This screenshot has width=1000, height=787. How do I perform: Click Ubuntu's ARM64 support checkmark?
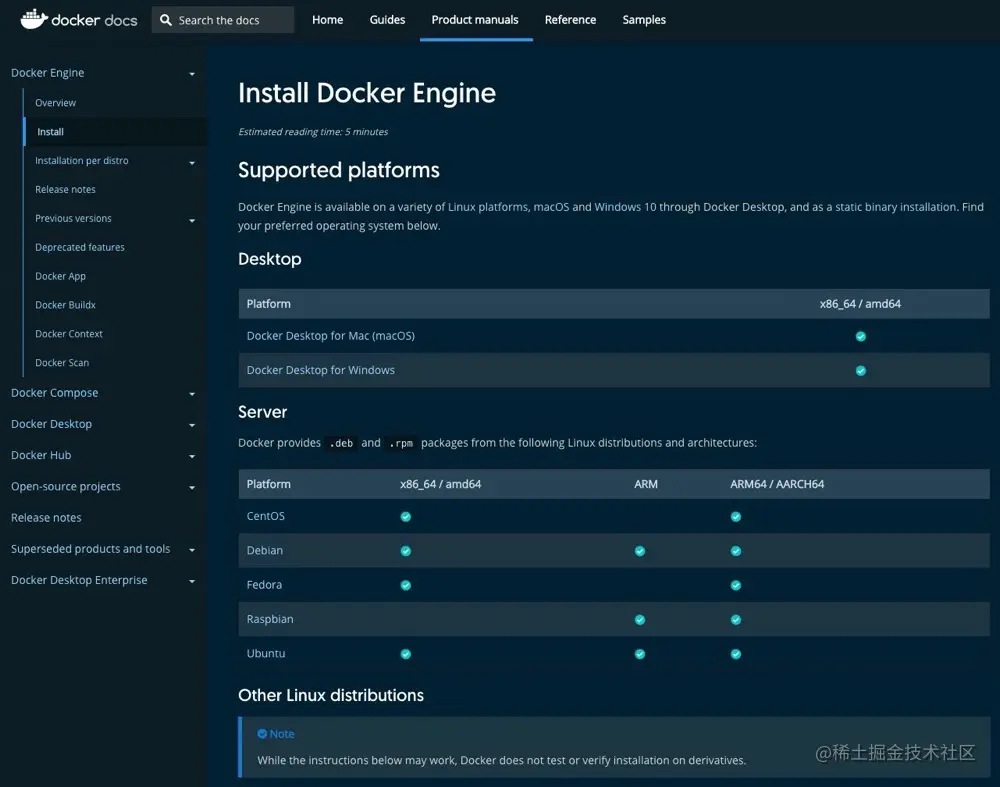[735, 653]
